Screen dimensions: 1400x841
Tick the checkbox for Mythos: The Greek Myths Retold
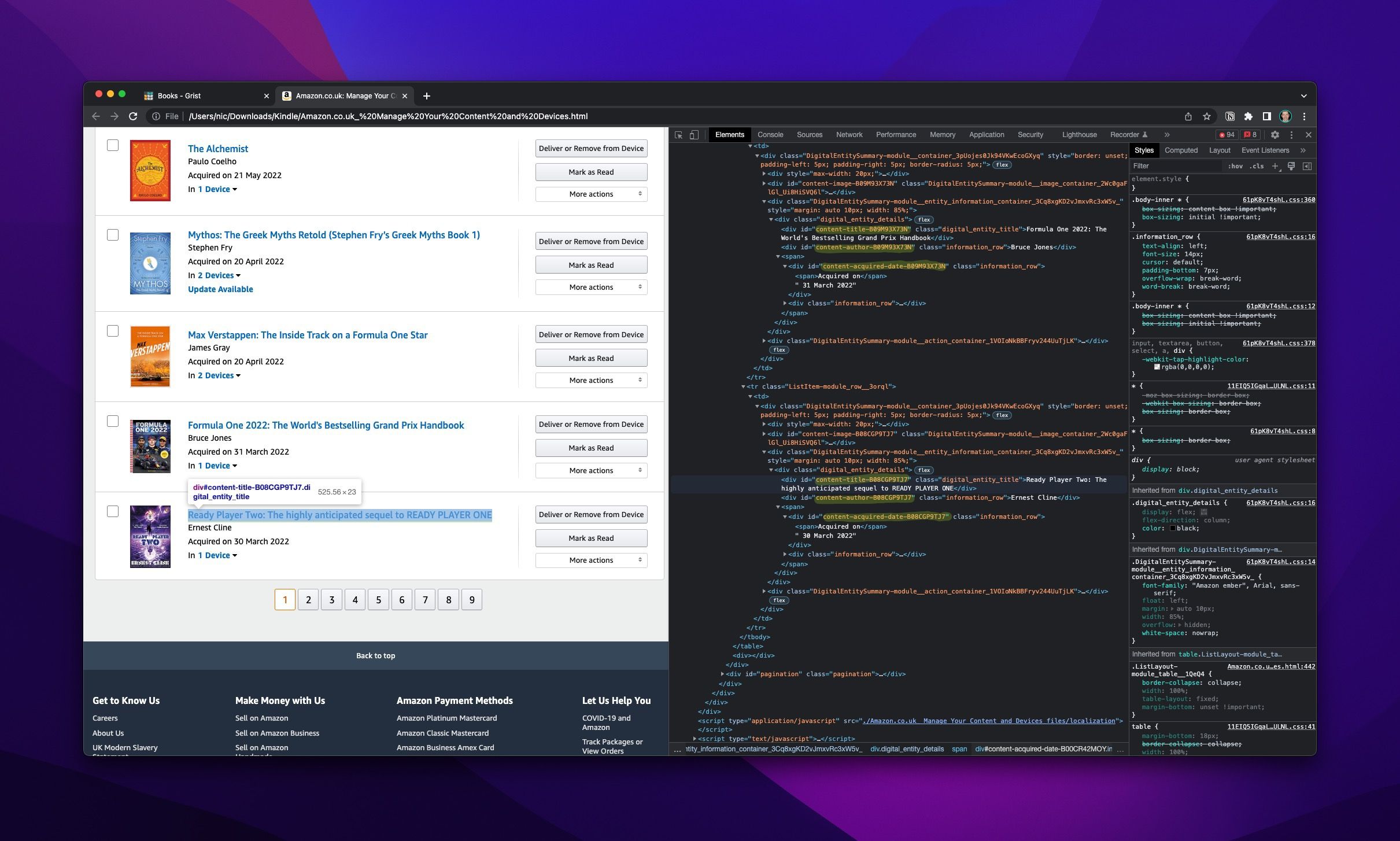[x=113, y=235]
